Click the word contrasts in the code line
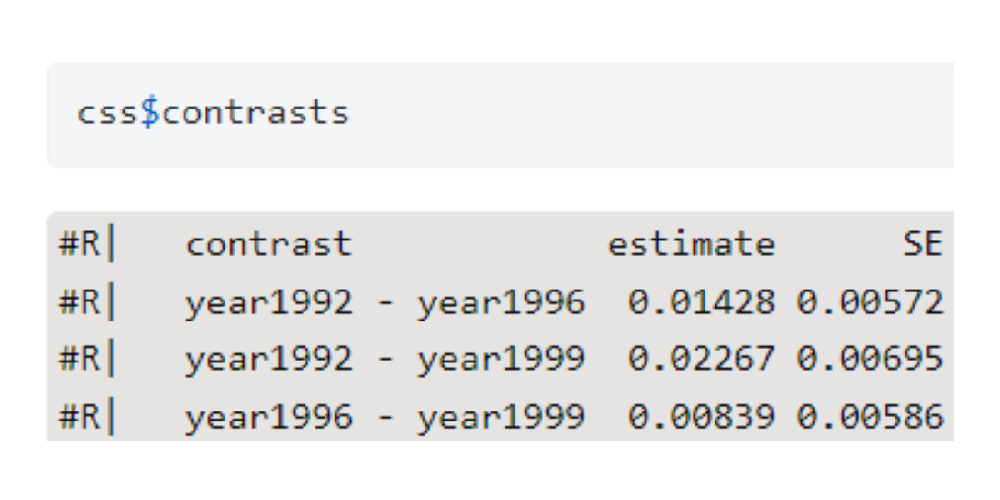Screen dimensions: 1000x500 point(255,112)
